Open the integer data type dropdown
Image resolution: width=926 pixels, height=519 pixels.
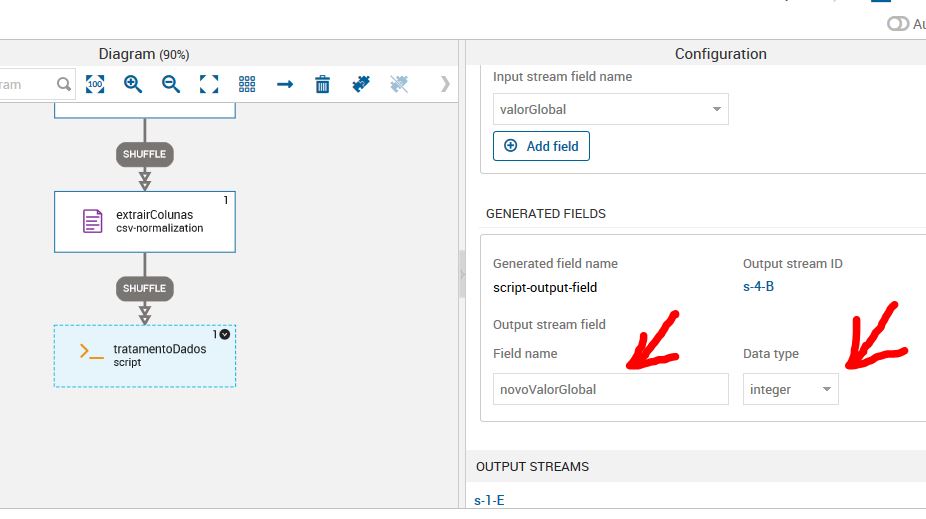coord(826,390)
